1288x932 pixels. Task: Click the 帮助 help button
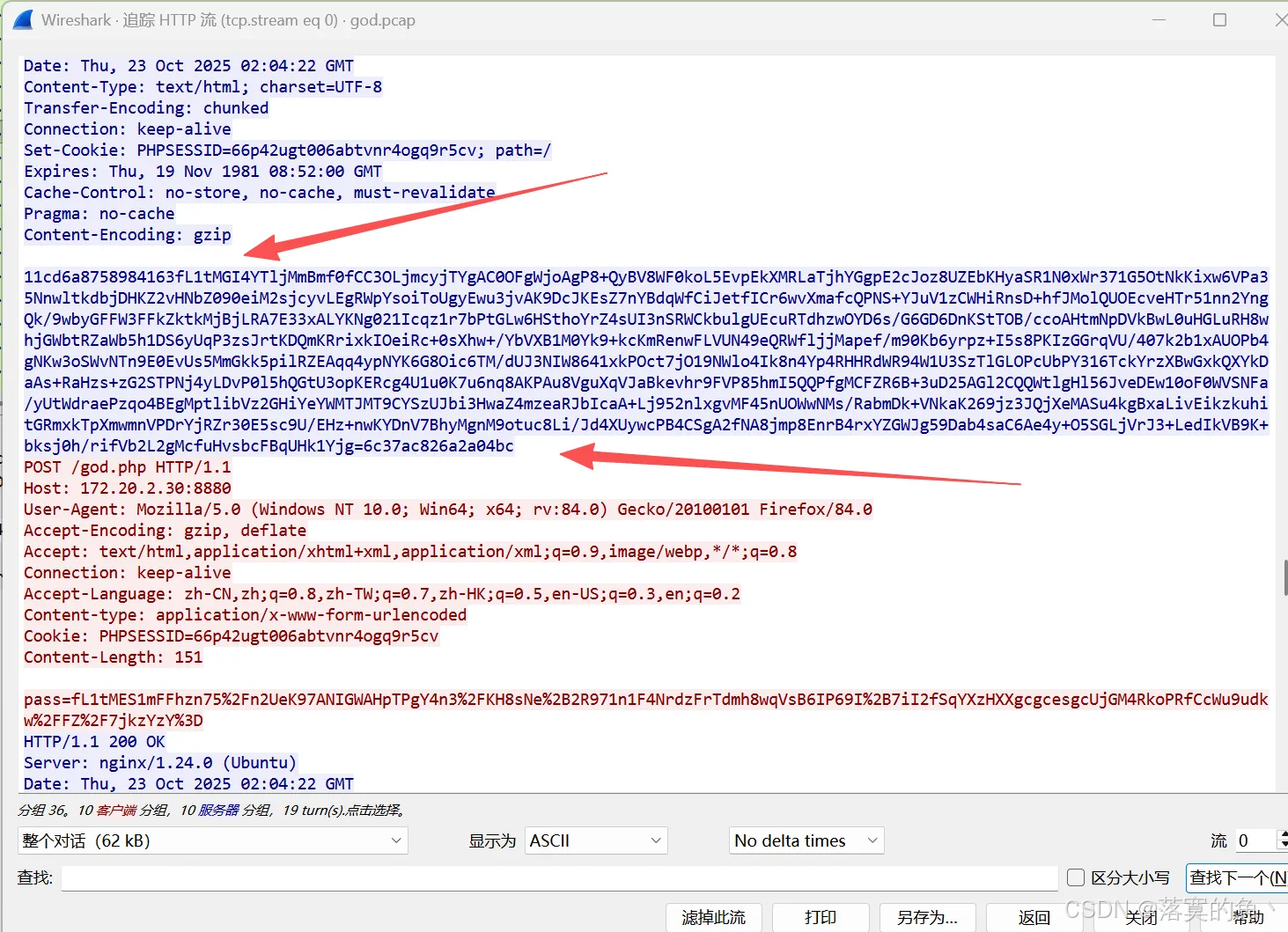click(x=1248, y=917)
